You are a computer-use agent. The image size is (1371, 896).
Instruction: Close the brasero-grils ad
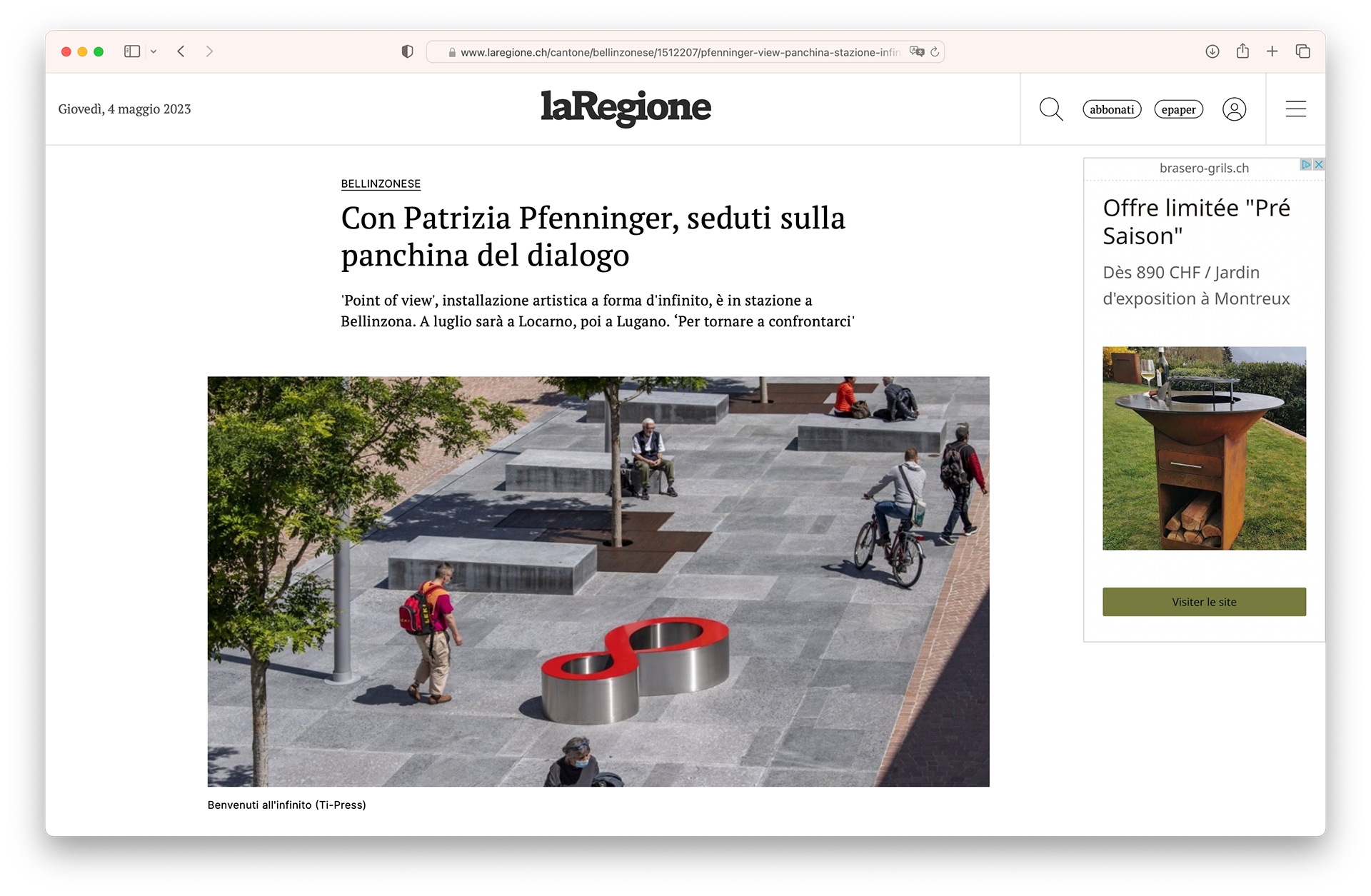[1319, 164]
